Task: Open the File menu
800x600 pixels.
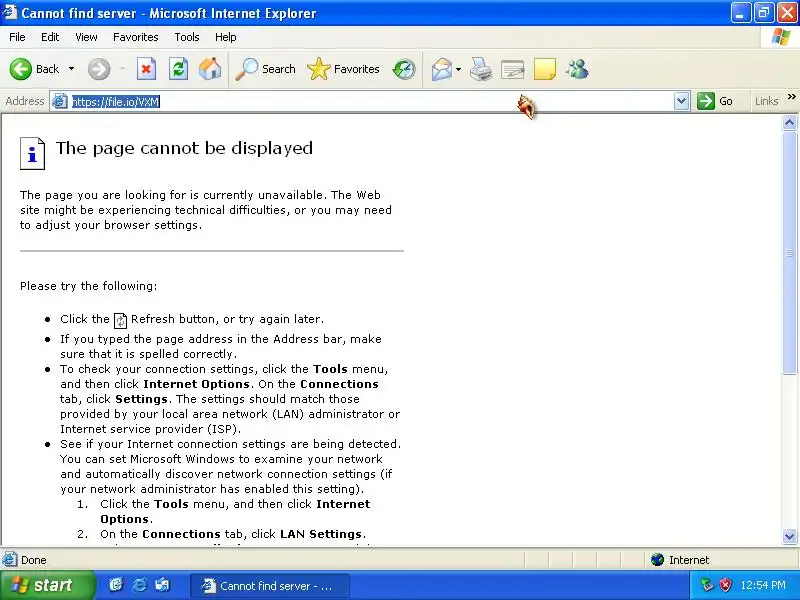Action: click(x=17, y=37)
